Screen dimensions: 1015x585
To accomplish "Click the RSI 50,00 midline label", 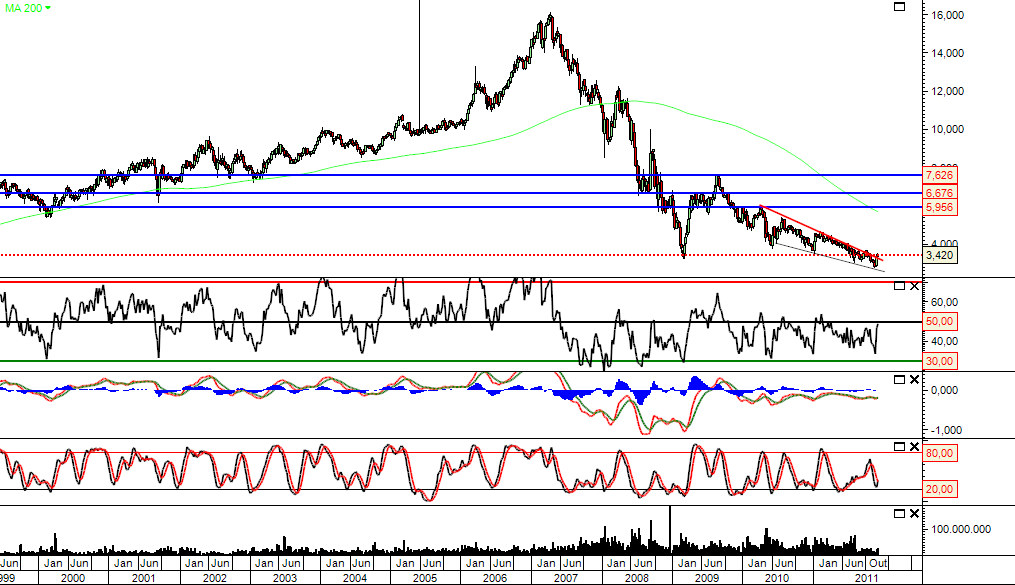I will click(939, 322).
